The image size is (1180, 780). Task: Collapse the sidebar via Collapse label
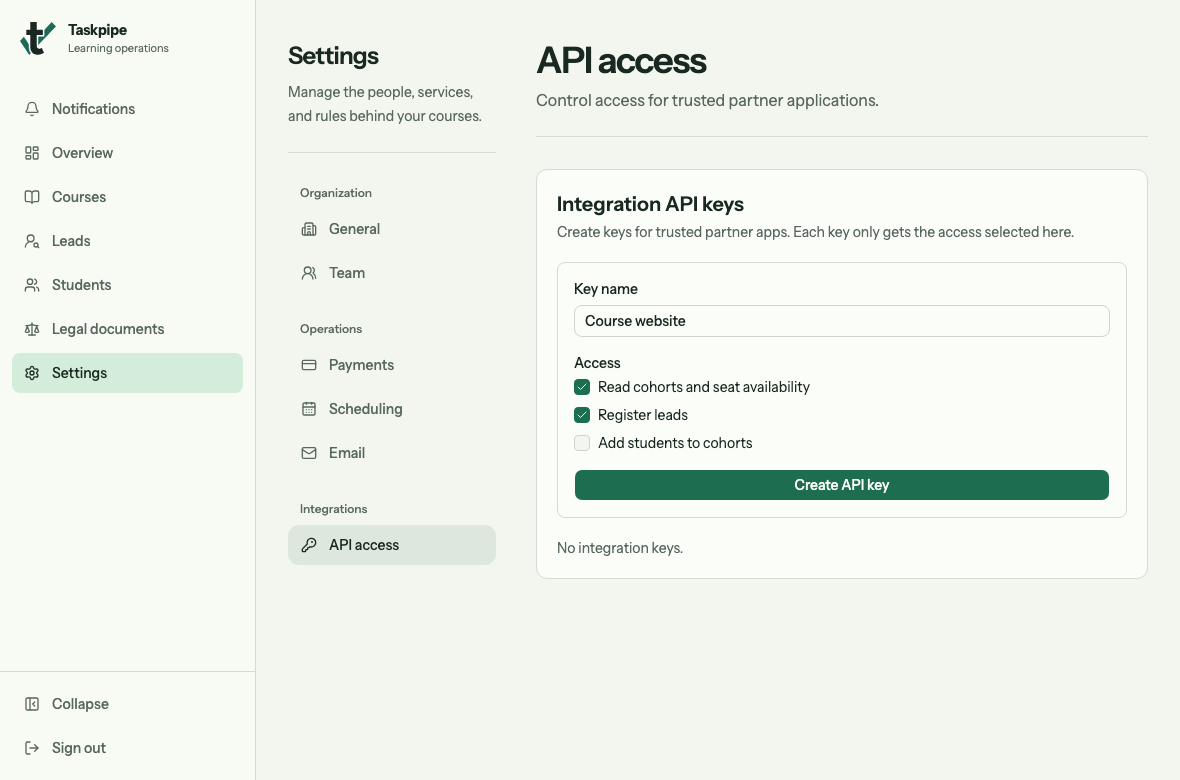click(x=81, y=704)
